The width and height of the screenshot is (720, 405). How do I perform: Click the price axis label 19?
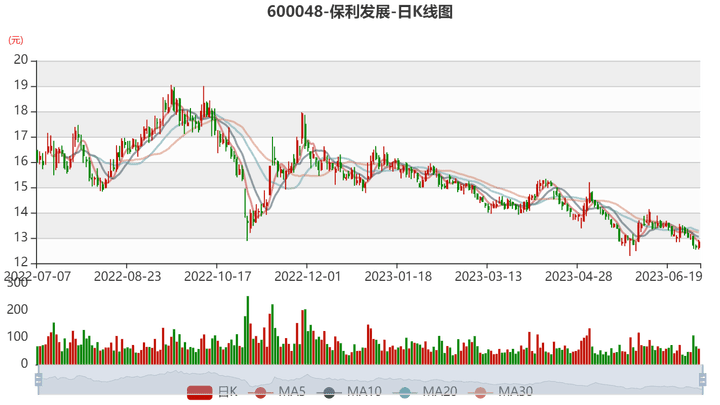pyautogui.click(x=21, y=85)
